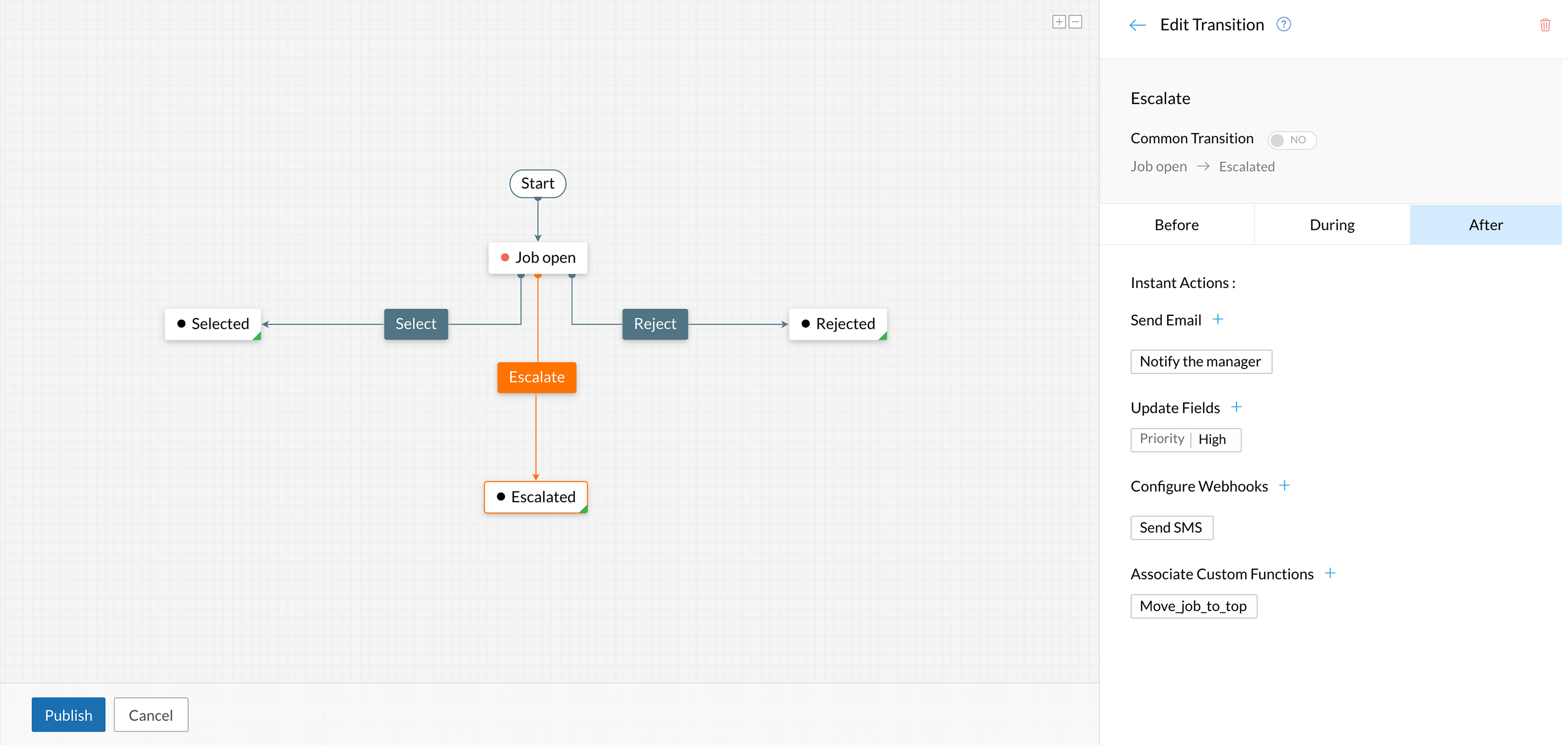
Task: Select the After tab
Action: point(1485,225)
